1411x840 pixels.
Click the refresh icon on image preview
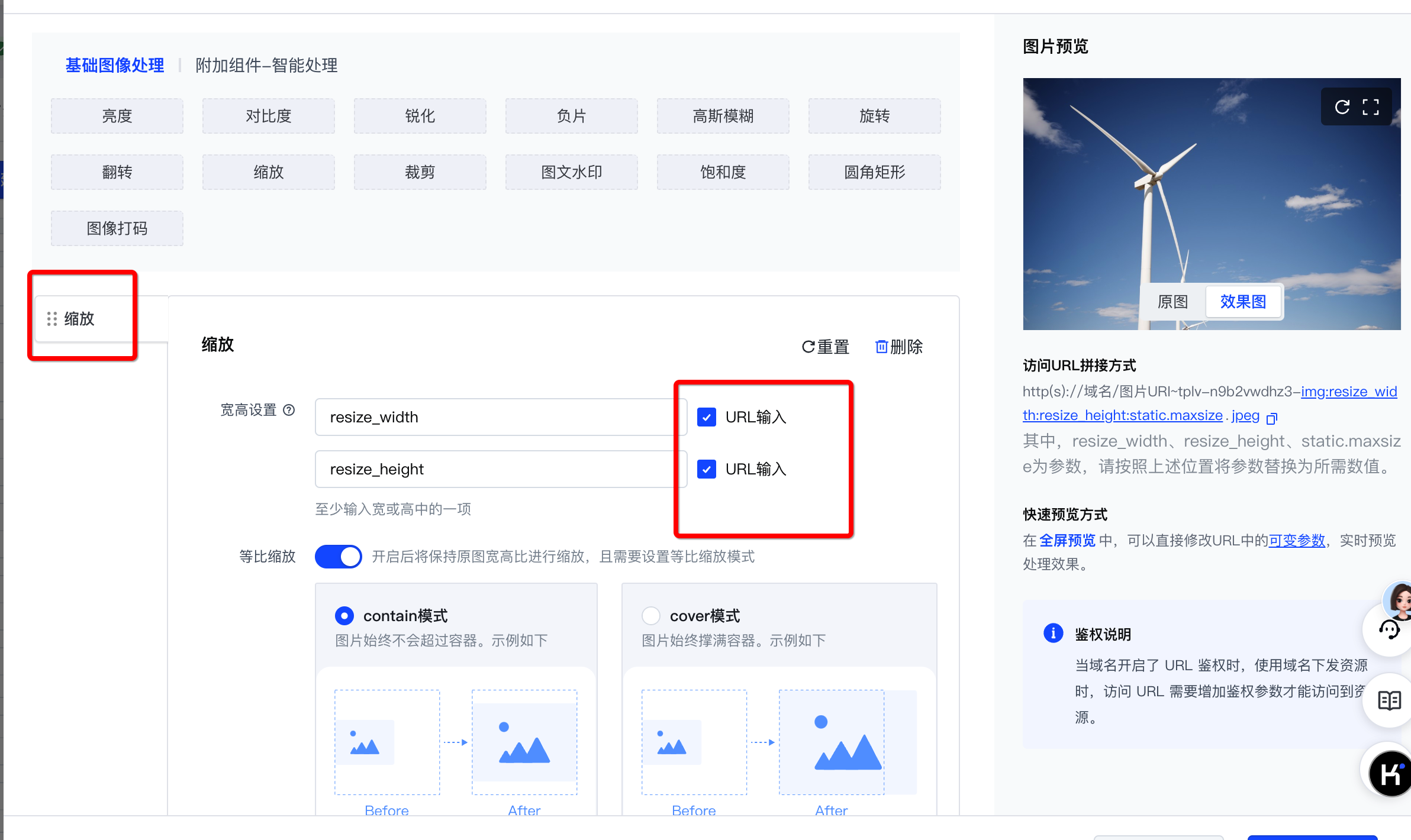1342,106
